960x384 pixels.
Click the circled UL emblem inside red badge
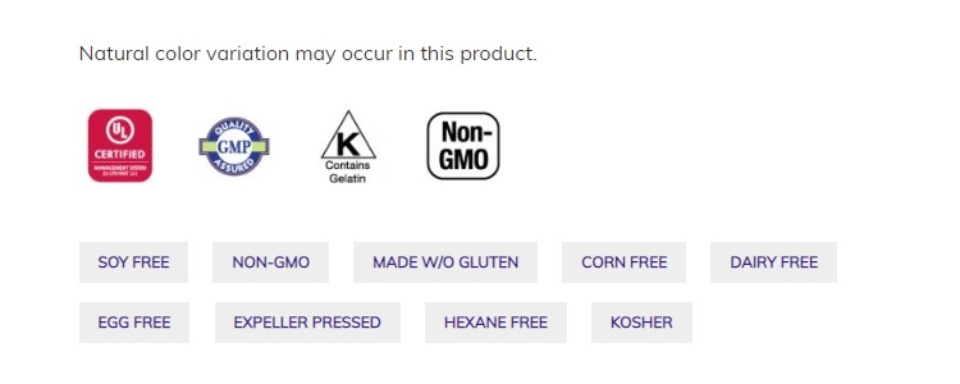tap(120, 130)
